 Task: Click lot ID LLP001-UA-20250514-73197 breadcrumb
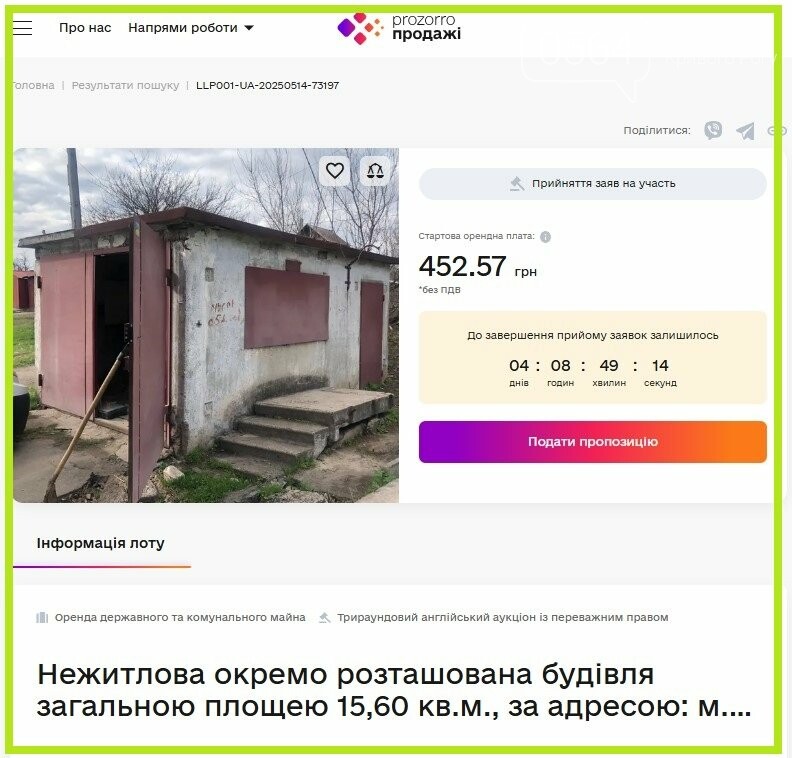click(267, 85)
